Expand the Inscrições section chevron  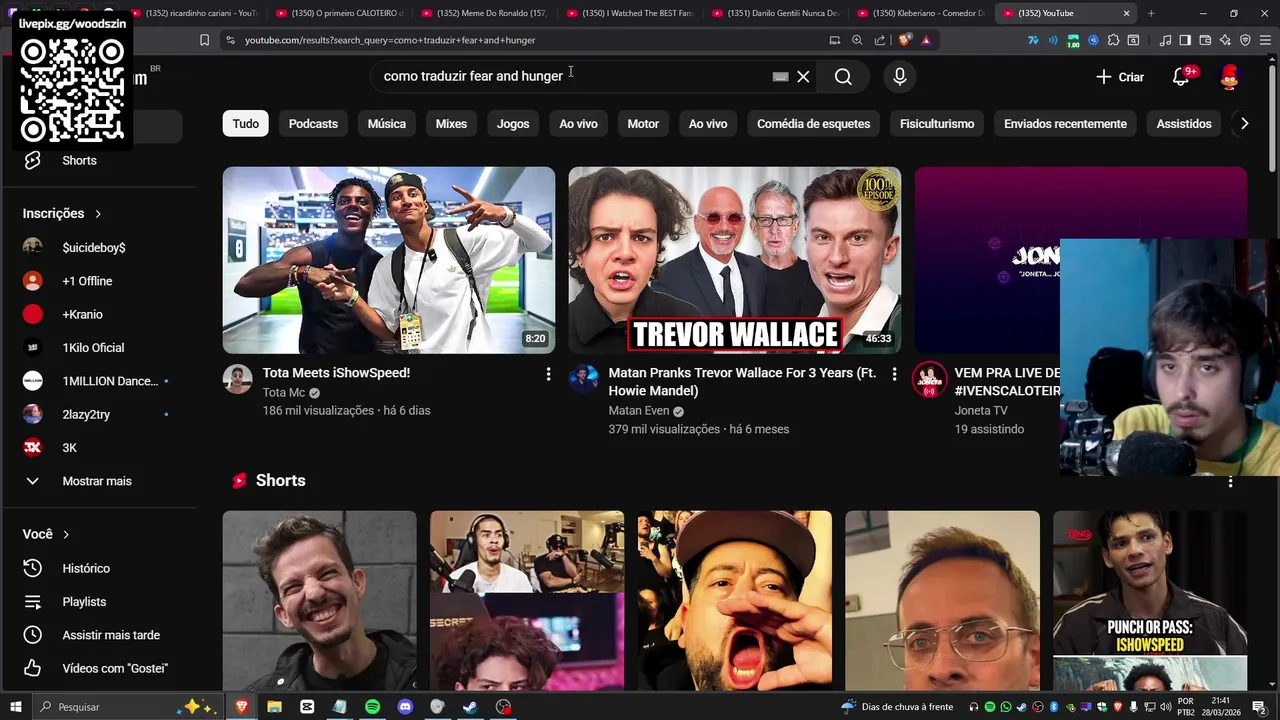[x=98, y=214]
